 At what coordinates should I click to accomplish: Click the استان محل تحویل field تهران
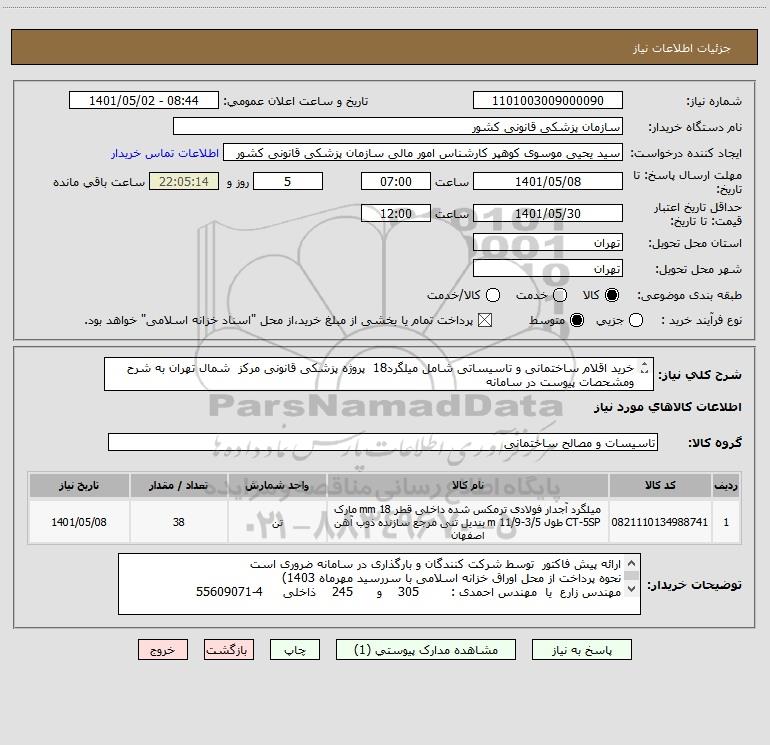[x=548, y=242]
